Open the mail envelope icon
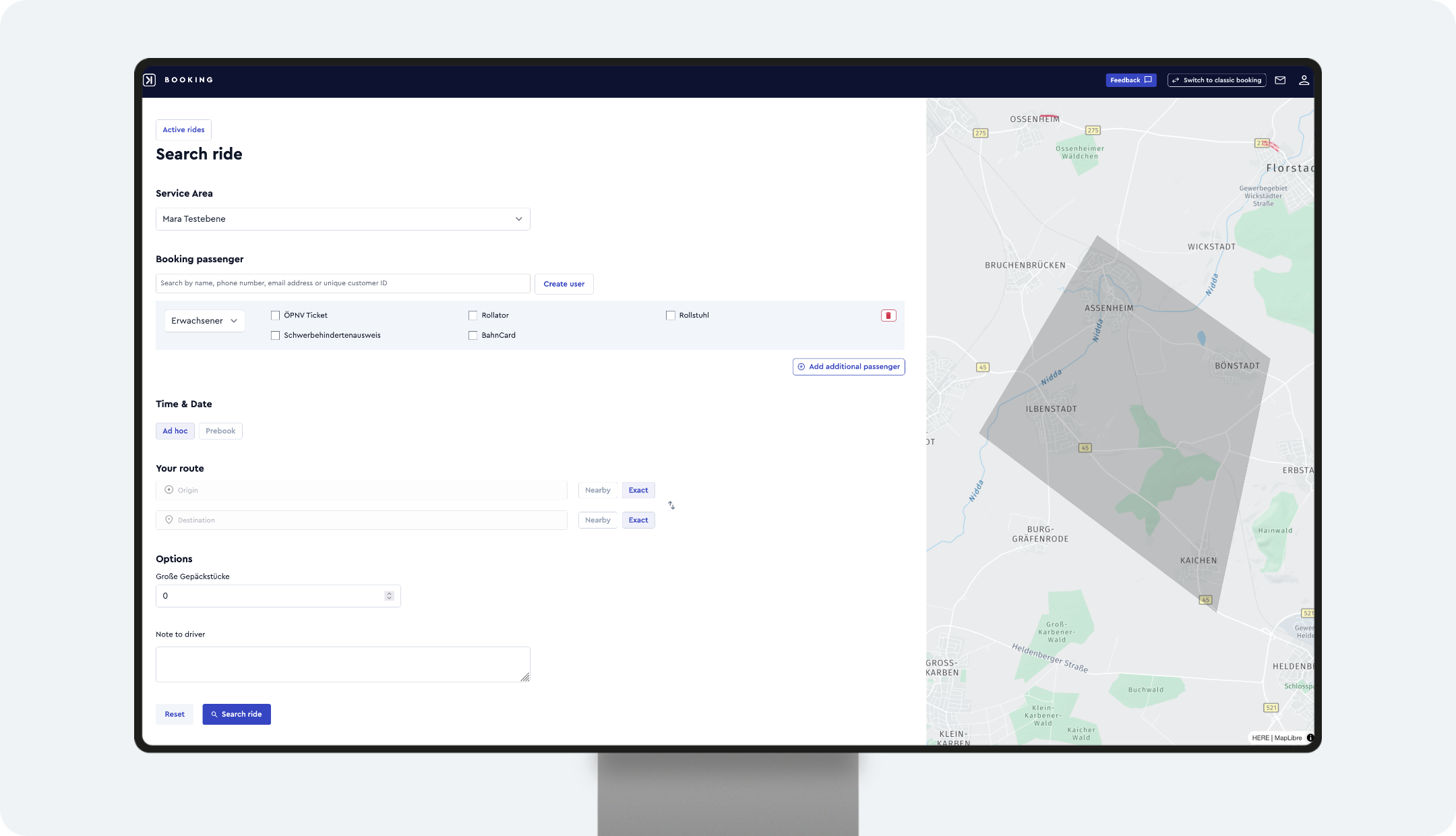This screenshot has width=1456, height=836. click(x=1280, y=80)
